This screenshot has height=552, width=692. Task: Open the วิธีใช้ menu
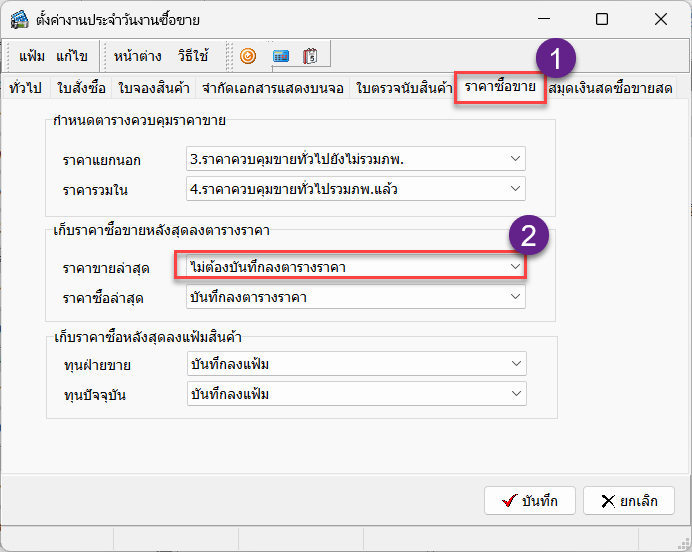pyautogui.click(x=193, y=56)
